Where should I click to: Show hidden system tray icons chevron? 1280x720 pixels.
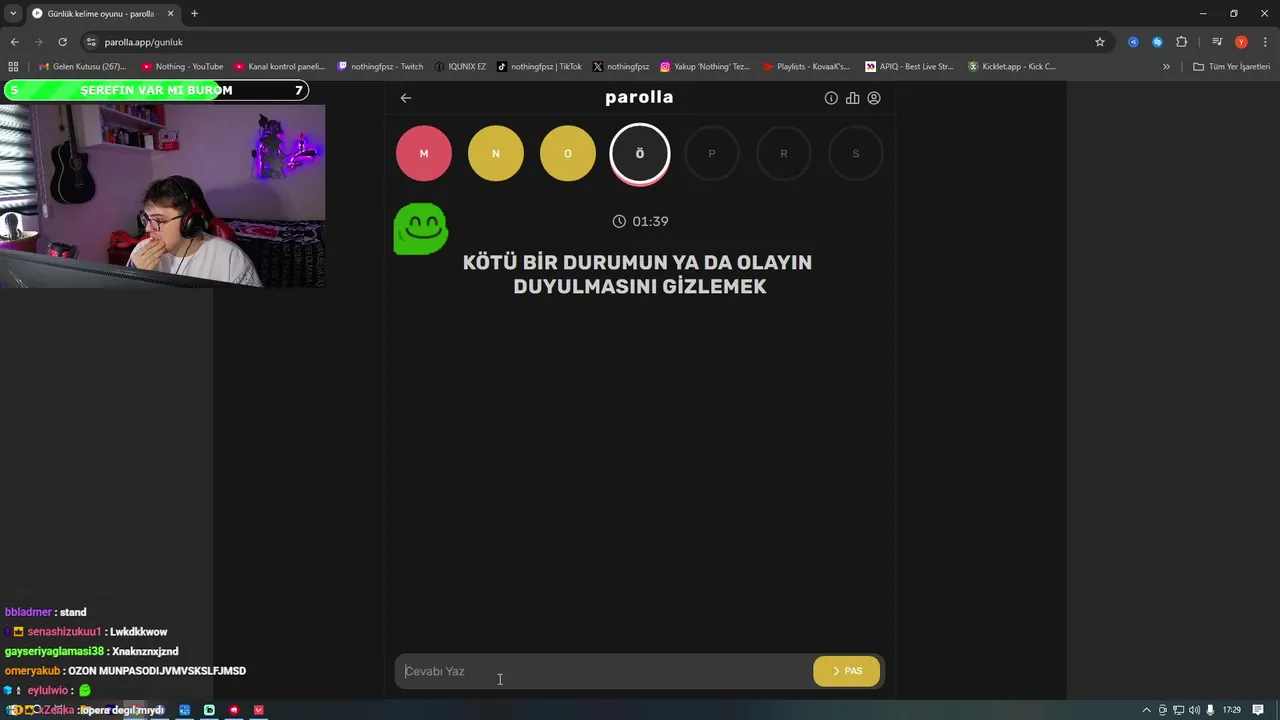tap(1146, 710)
